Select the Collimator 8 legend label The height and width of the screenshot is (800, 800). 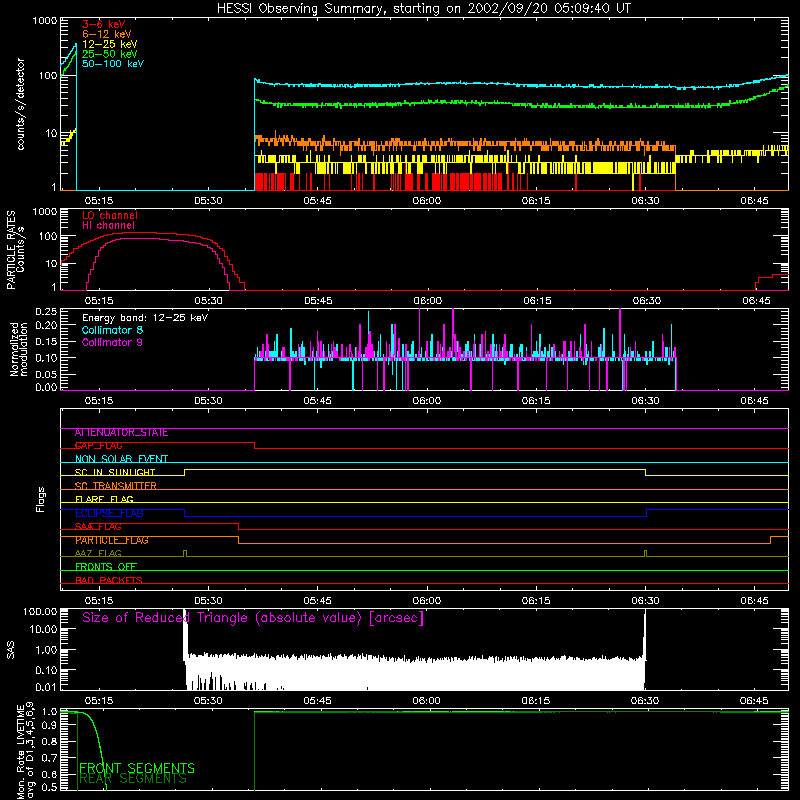(x=112, y=330)
